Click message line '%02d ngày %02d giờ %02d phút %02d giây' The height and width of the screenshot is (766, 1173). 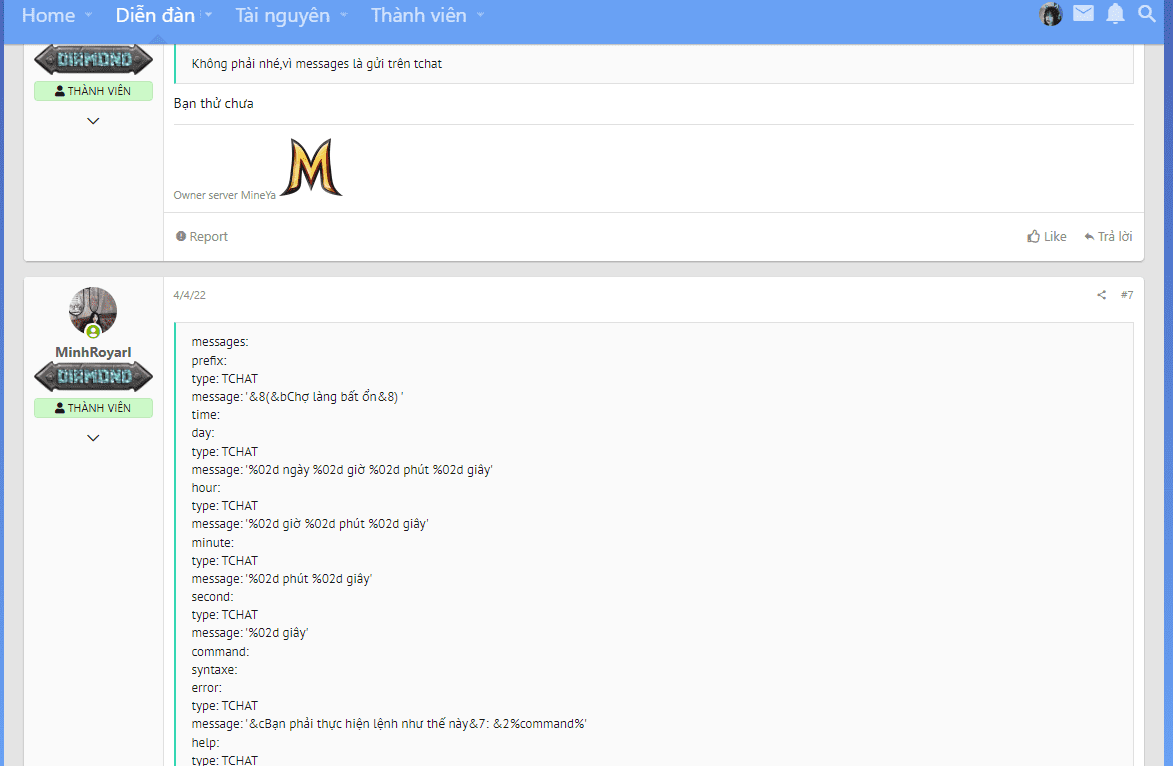(342, 470)
